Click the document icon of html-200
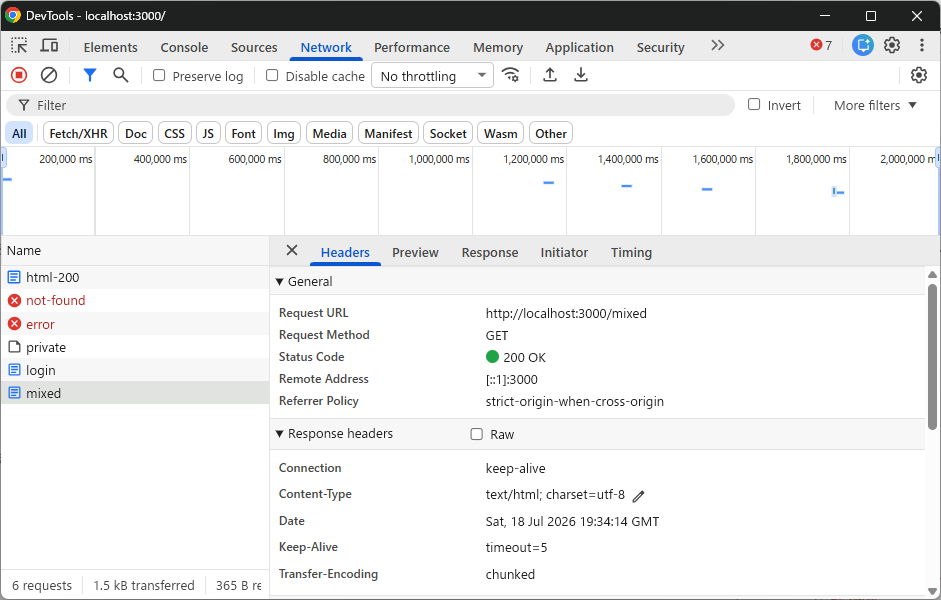The image size is (941, 600). click(14, 277)
